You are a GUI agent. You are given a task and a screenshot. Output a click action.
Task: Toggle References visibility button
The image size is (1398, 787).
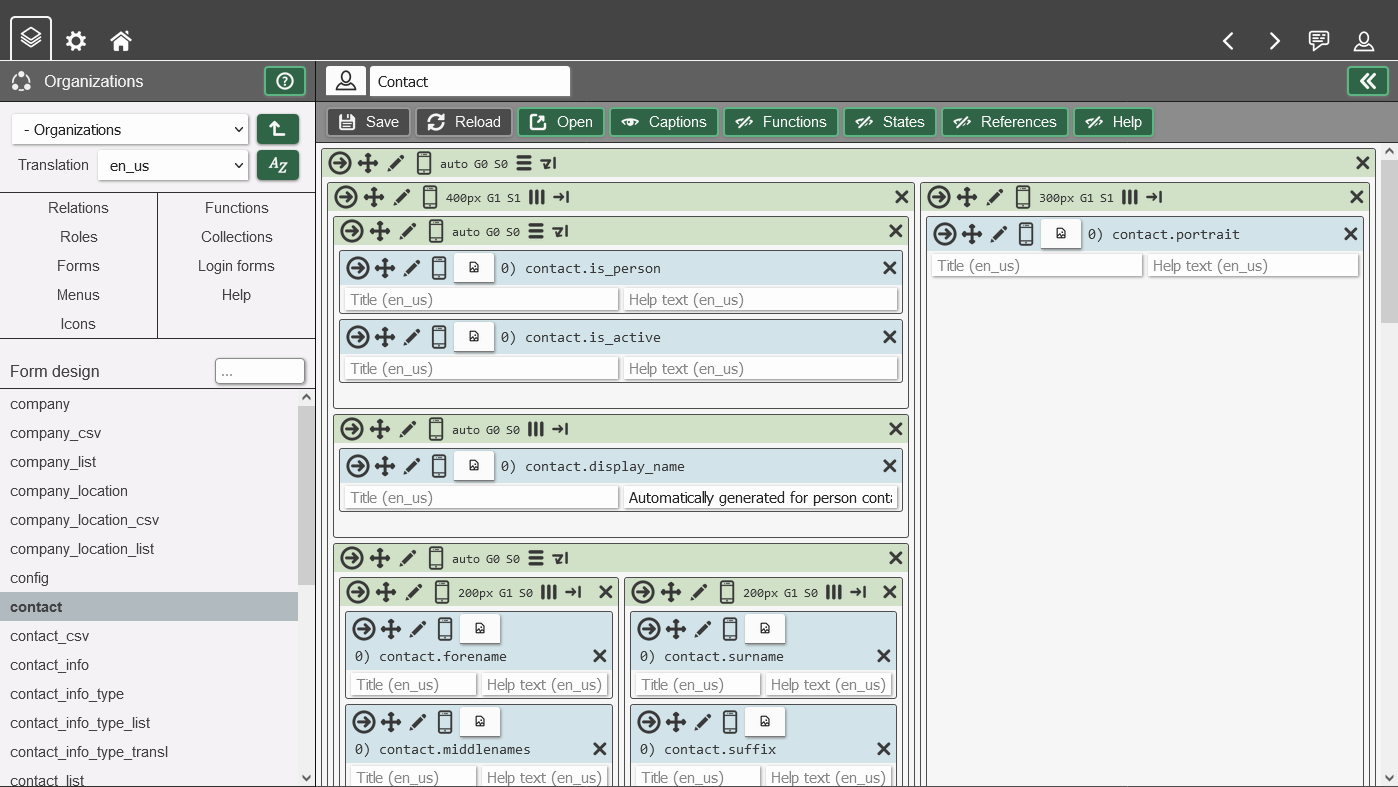tap(1005, 122)
